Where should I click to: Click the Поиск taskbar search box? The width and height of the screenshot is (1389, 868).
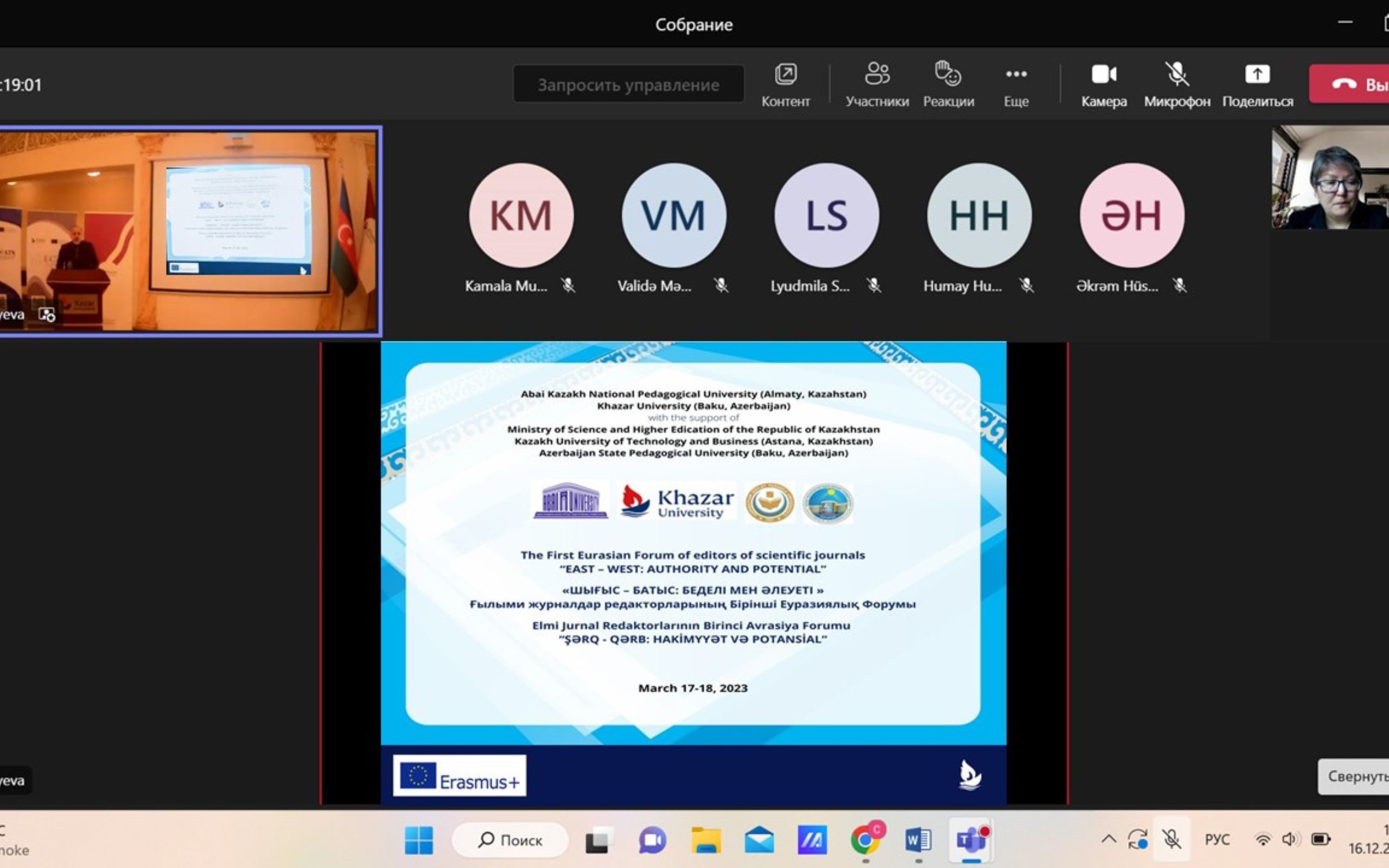click(x=510, y=840)
